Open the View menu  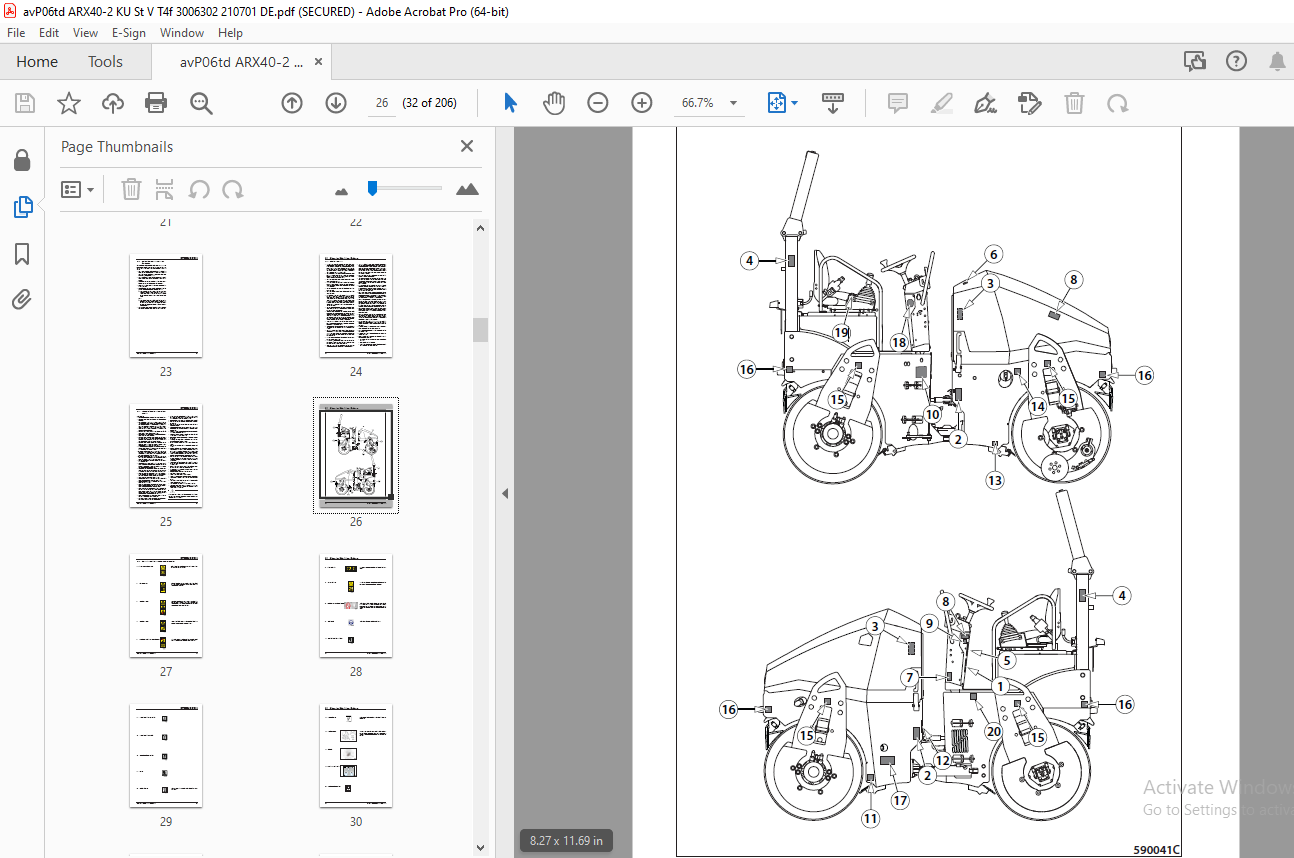point(85,32)
